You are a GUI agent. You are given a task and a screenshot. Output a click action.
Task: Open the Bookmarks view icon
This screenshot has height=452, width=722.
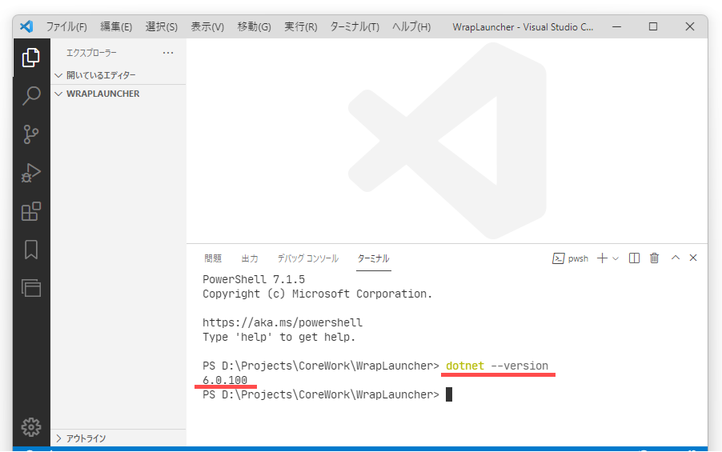(31, 249)
